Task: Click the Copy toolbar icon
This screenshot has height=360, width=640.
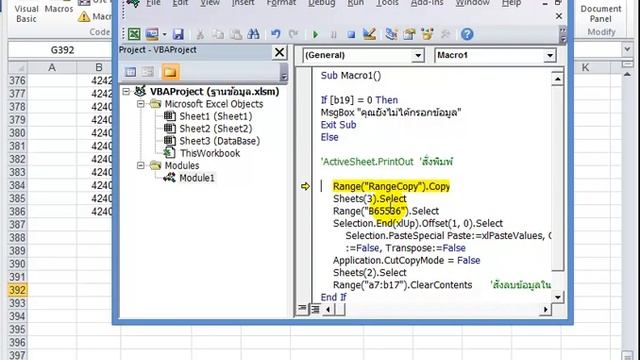Action: click(x=218, y=34)
